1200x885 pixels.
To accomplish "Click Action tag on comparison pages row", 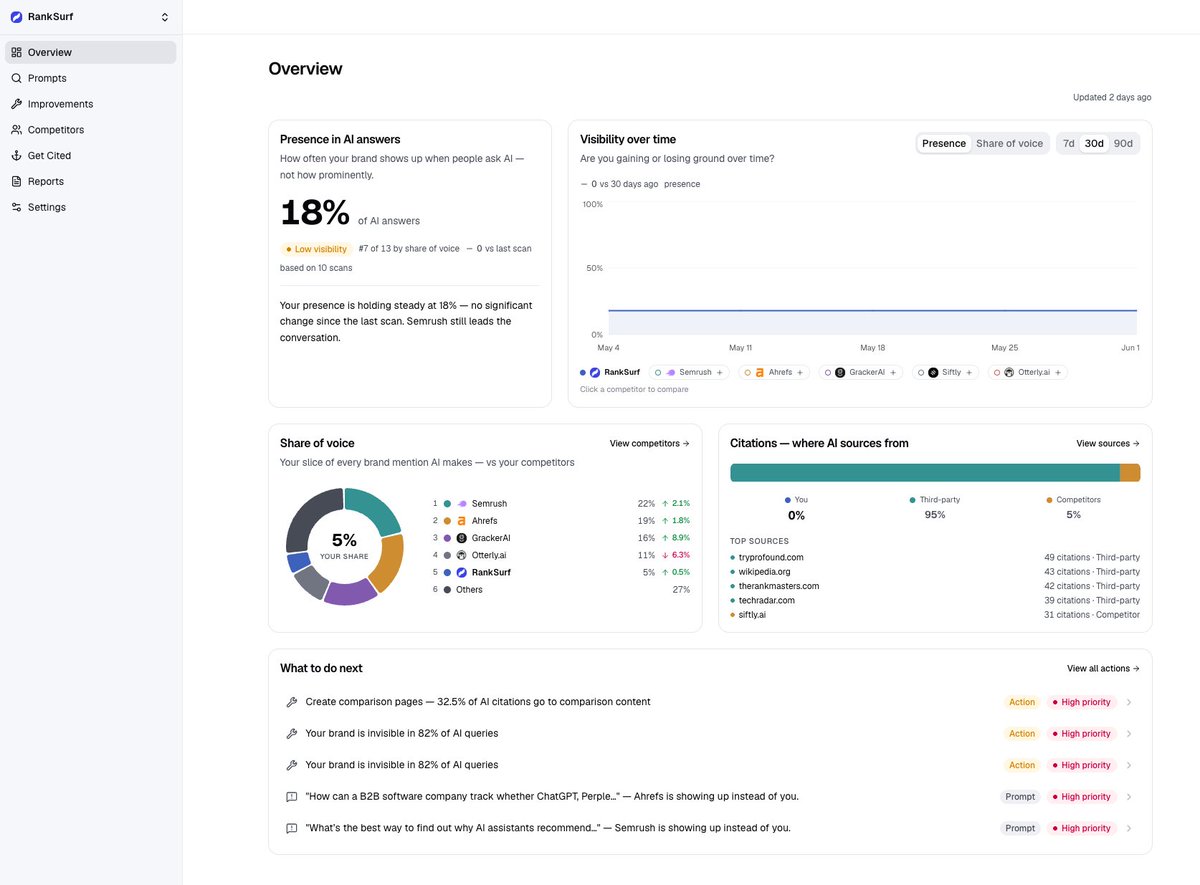I will pos(1022,702).
